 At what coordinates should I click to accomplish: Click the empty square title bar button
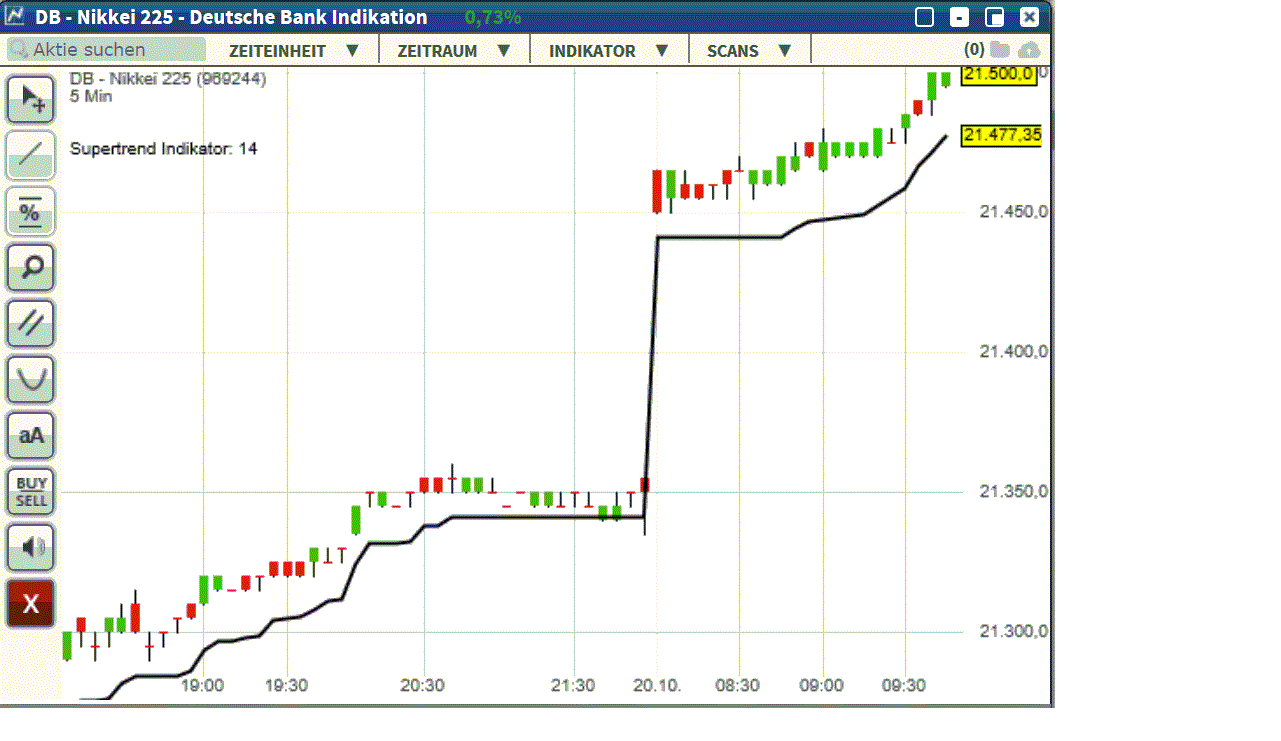point(925,17)
